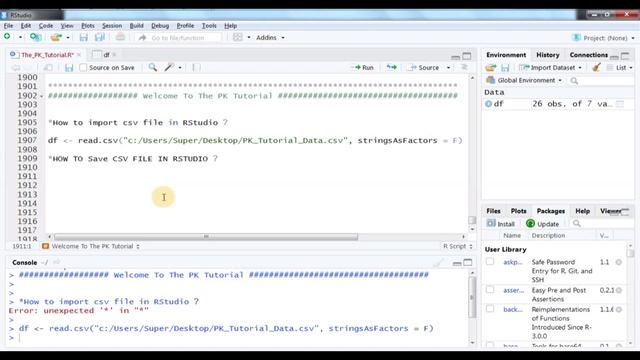Install a package with the Install button
640x360 pixels.
tap(501, 224)
